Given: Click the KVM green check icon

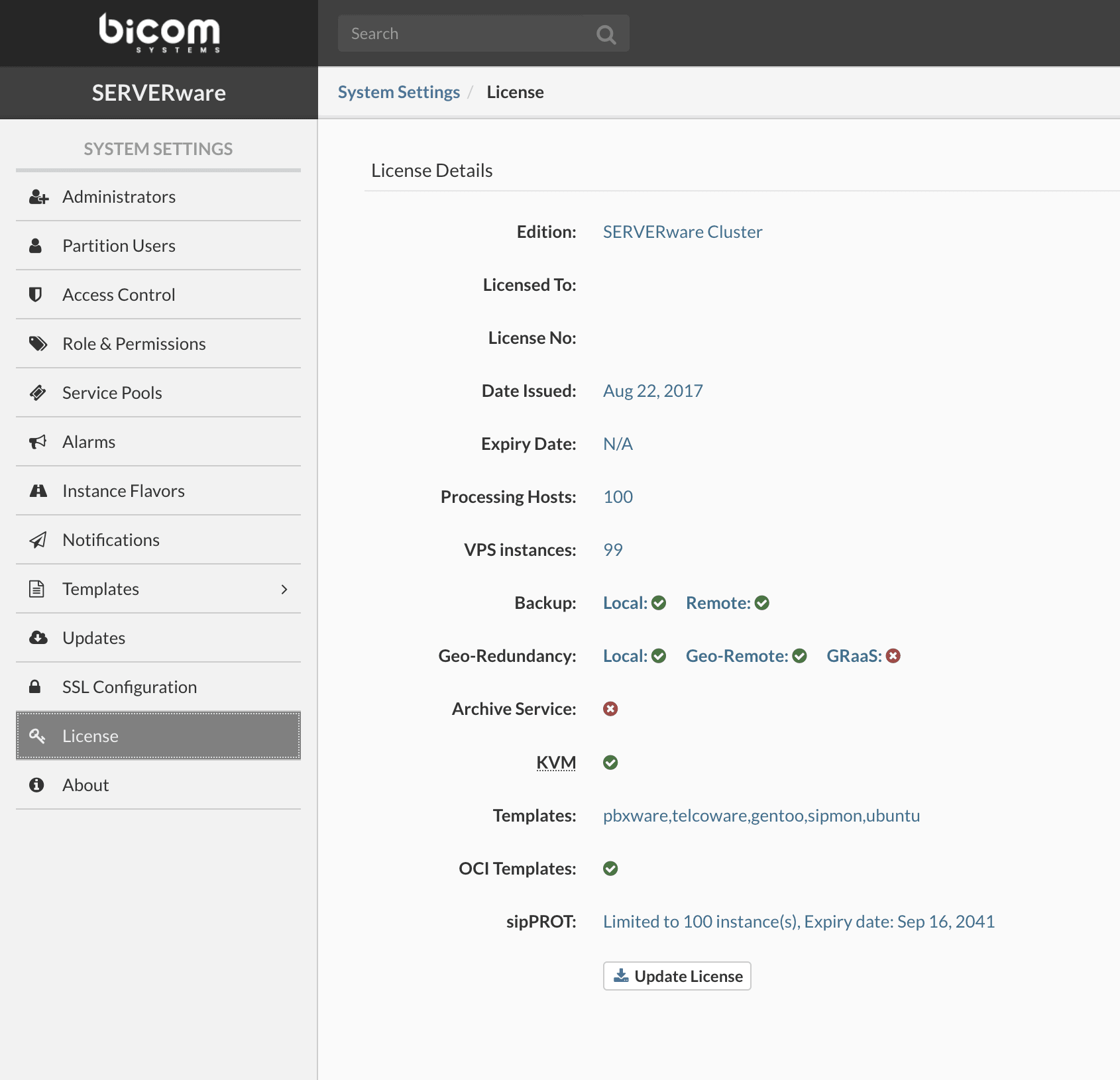Looking at the screenshot, I should coord(610,763).
